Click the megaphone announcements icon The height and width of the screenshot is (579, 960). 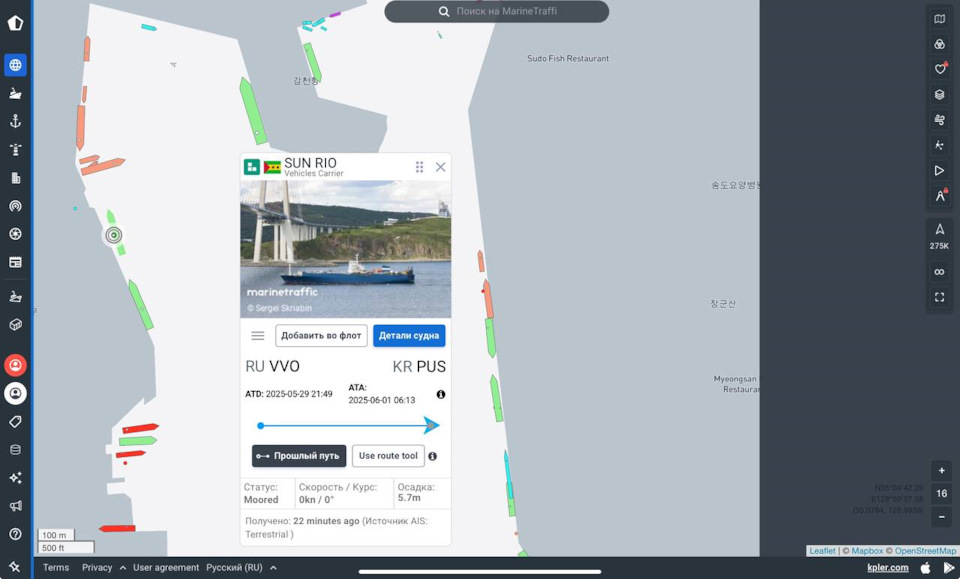pos(15,506)
